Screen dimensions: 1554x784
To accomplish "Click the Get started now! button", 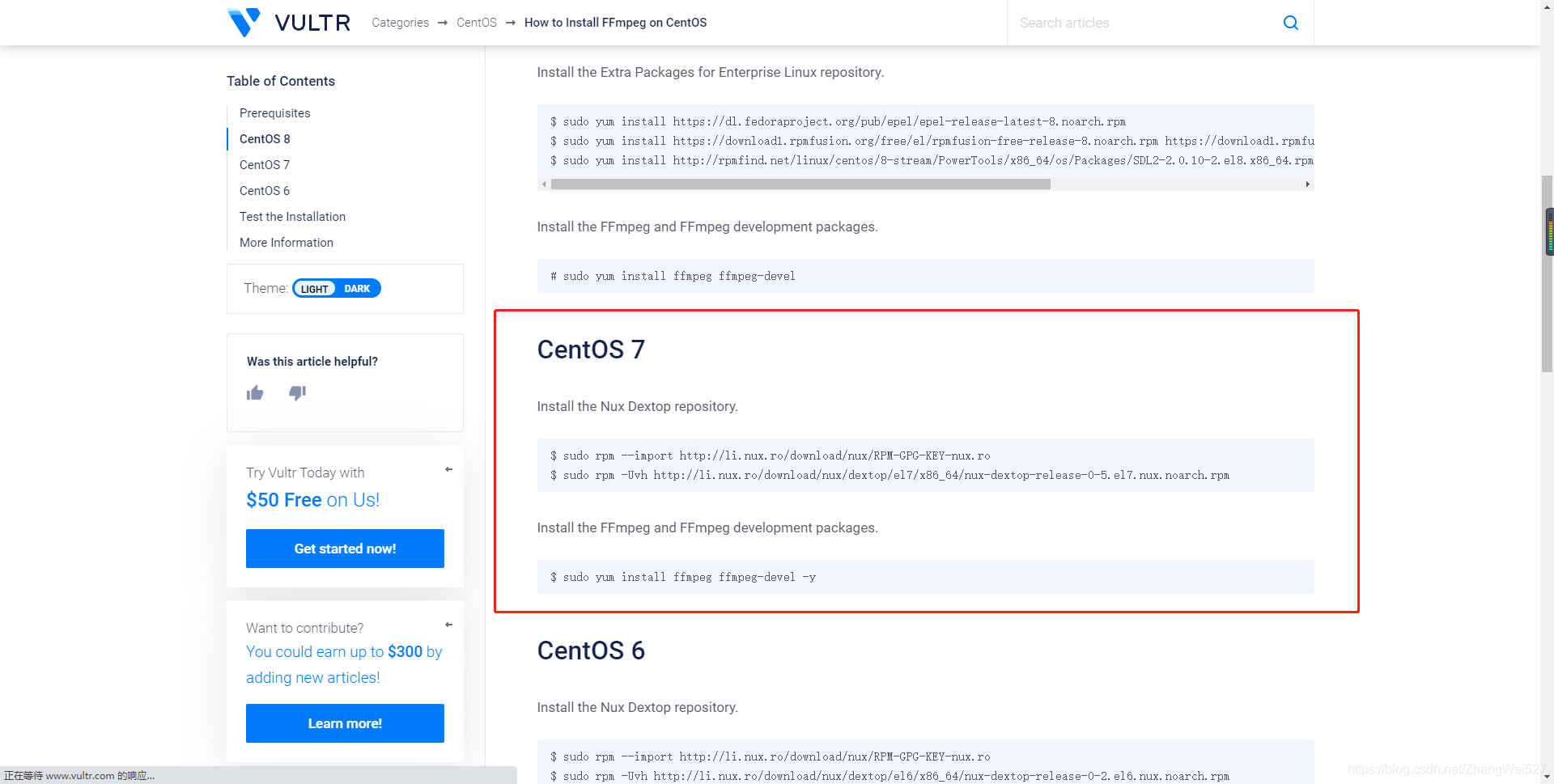I will [x=345, y=549].
